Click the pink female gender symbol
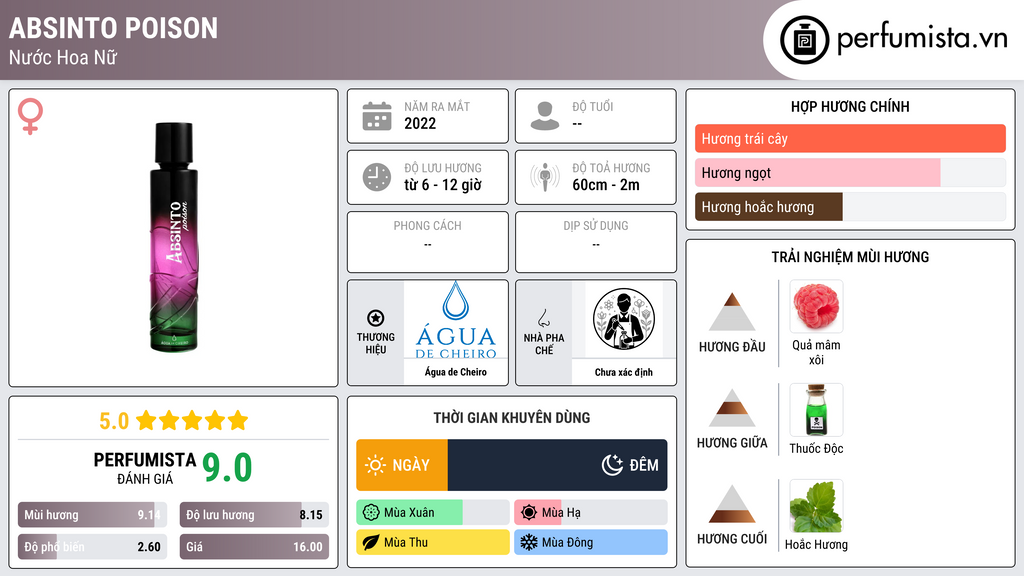 [30, 116]
